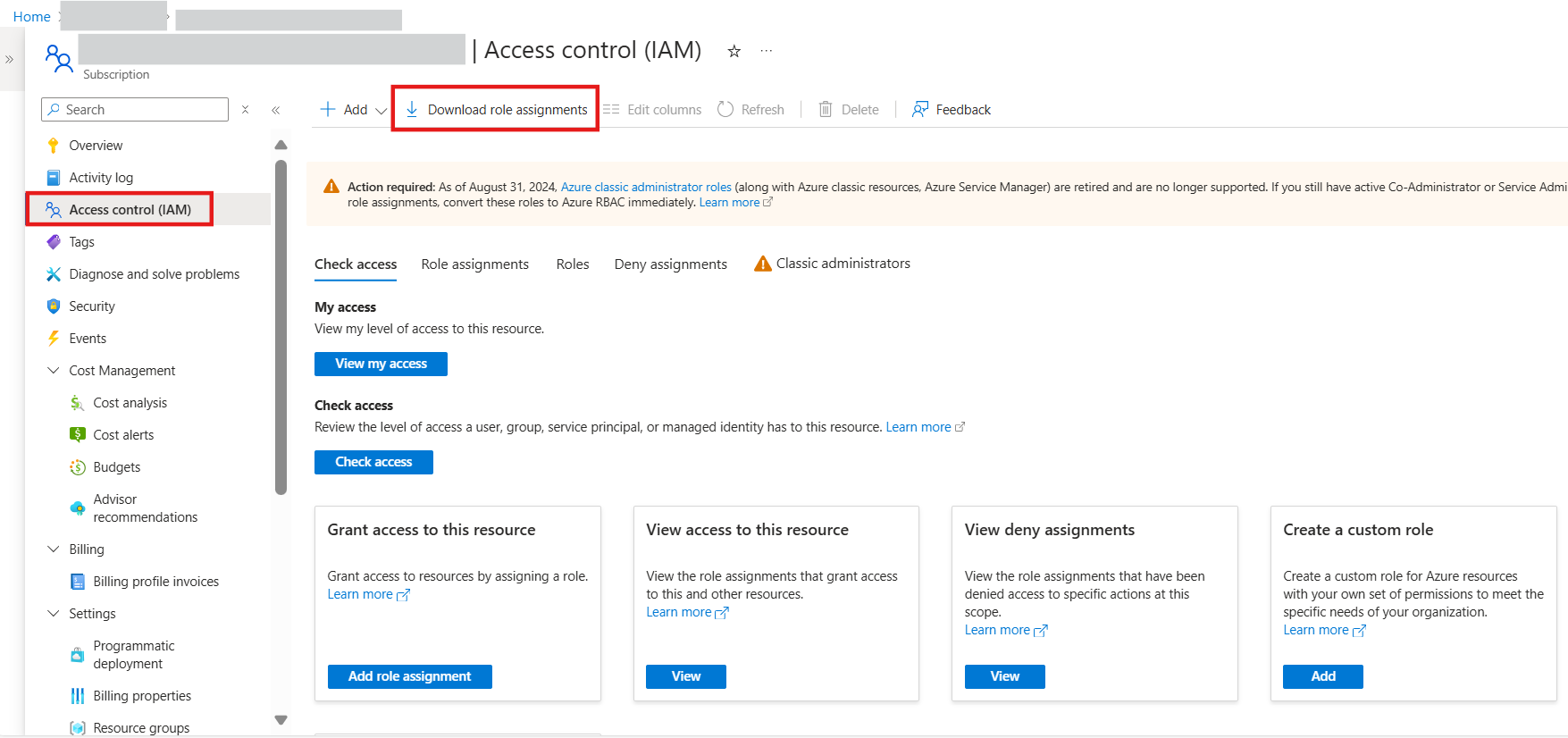Collapse the Cost Management section
Viewport: 1568px width, 738px height.
pos(54,370)
